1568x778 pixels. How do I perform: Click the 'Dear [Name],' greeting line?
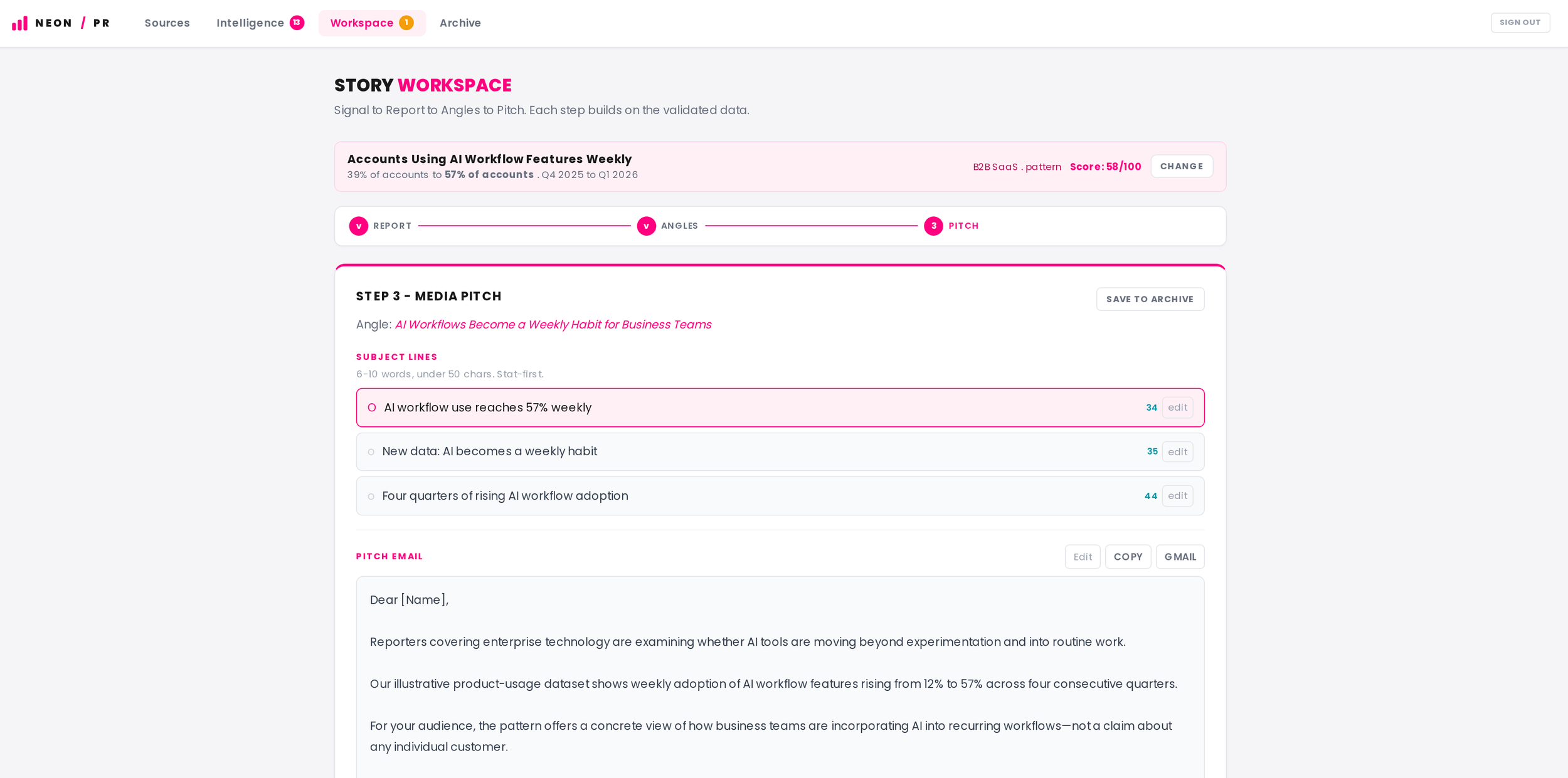409,600
